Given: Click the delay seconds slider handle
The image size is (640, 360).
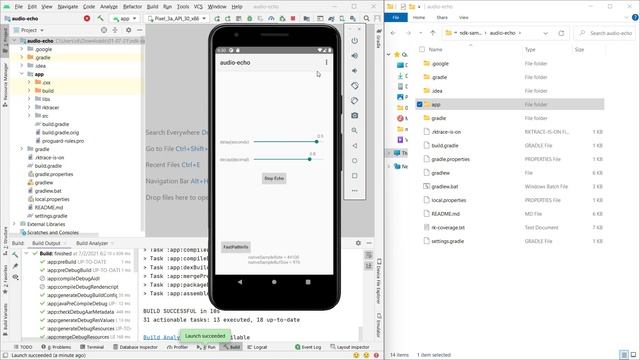Looking at the screenshot, I should tap(317, 142).
